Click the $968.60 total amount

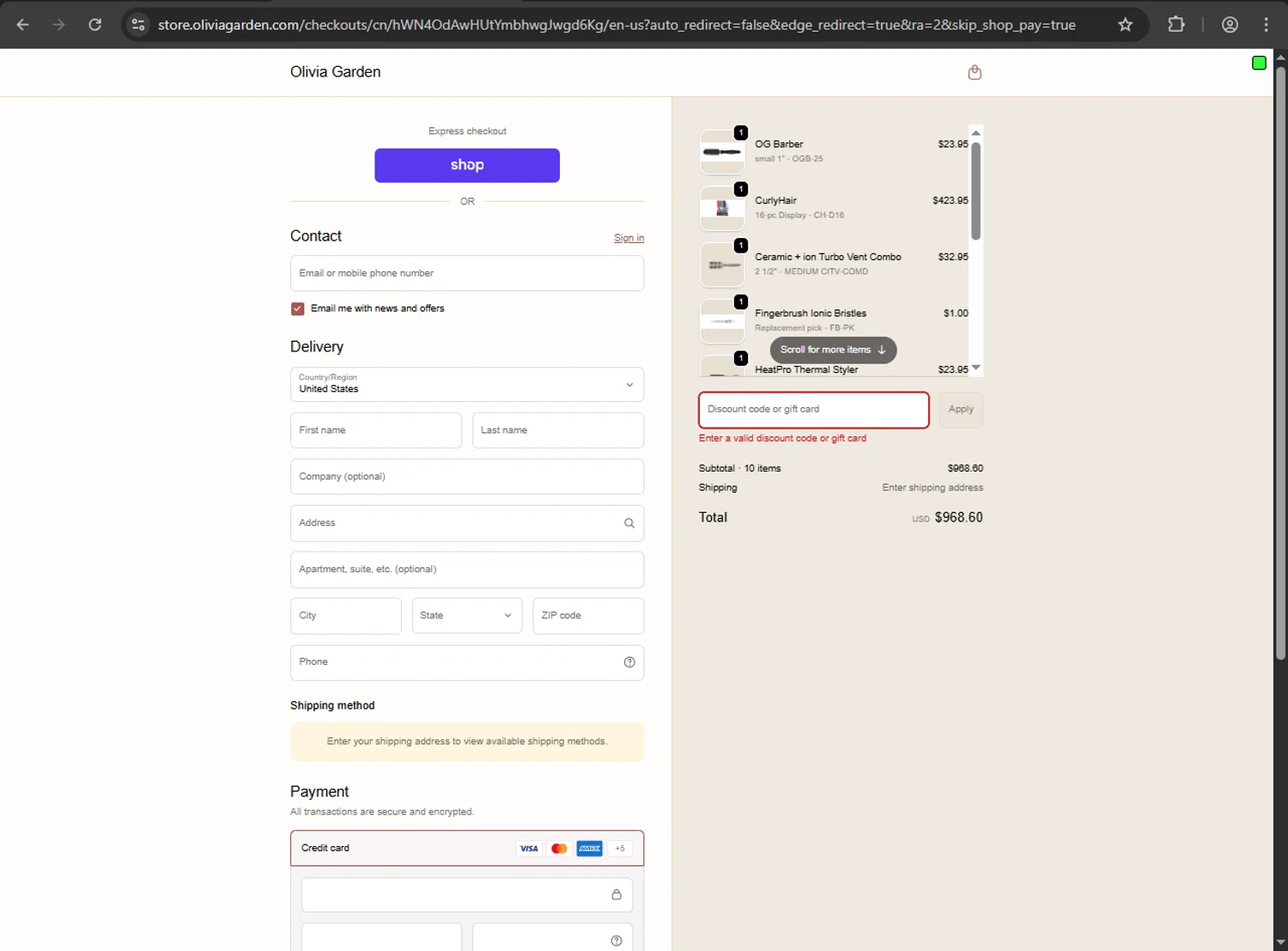(958, 517)
